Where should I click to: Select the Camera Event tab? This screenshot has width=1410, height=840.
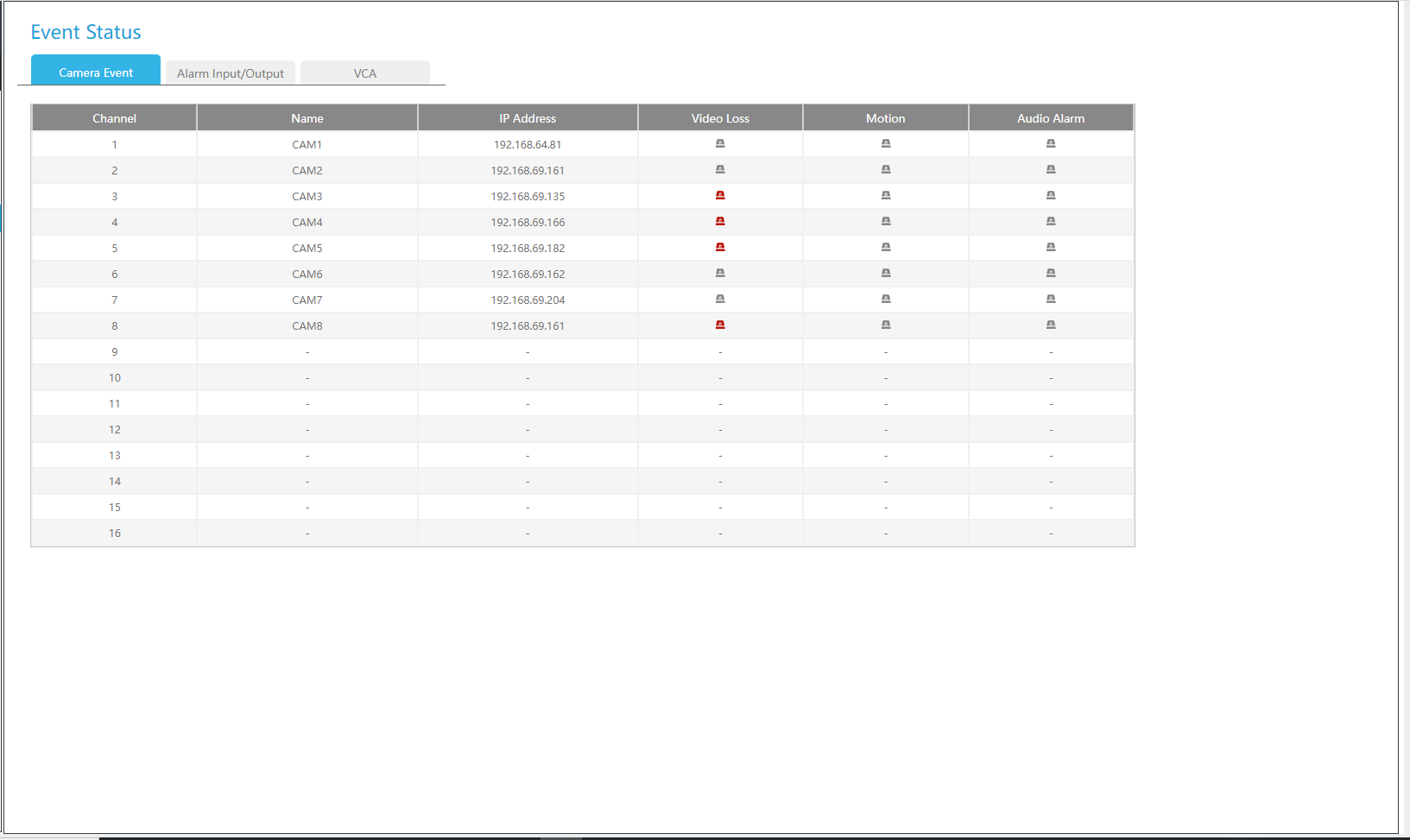tap(96, 73)
